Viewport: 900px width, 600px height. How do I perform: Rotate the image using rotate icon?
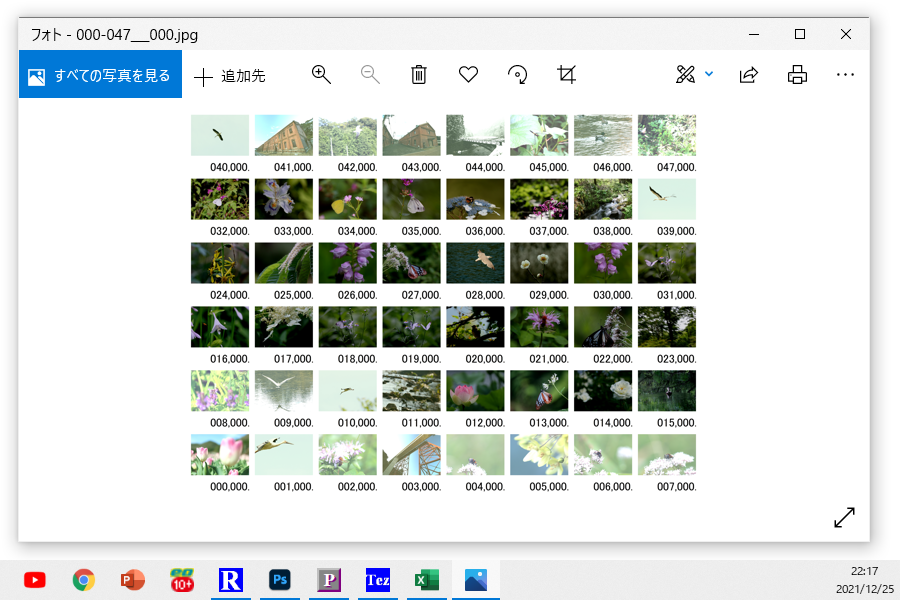518,75
